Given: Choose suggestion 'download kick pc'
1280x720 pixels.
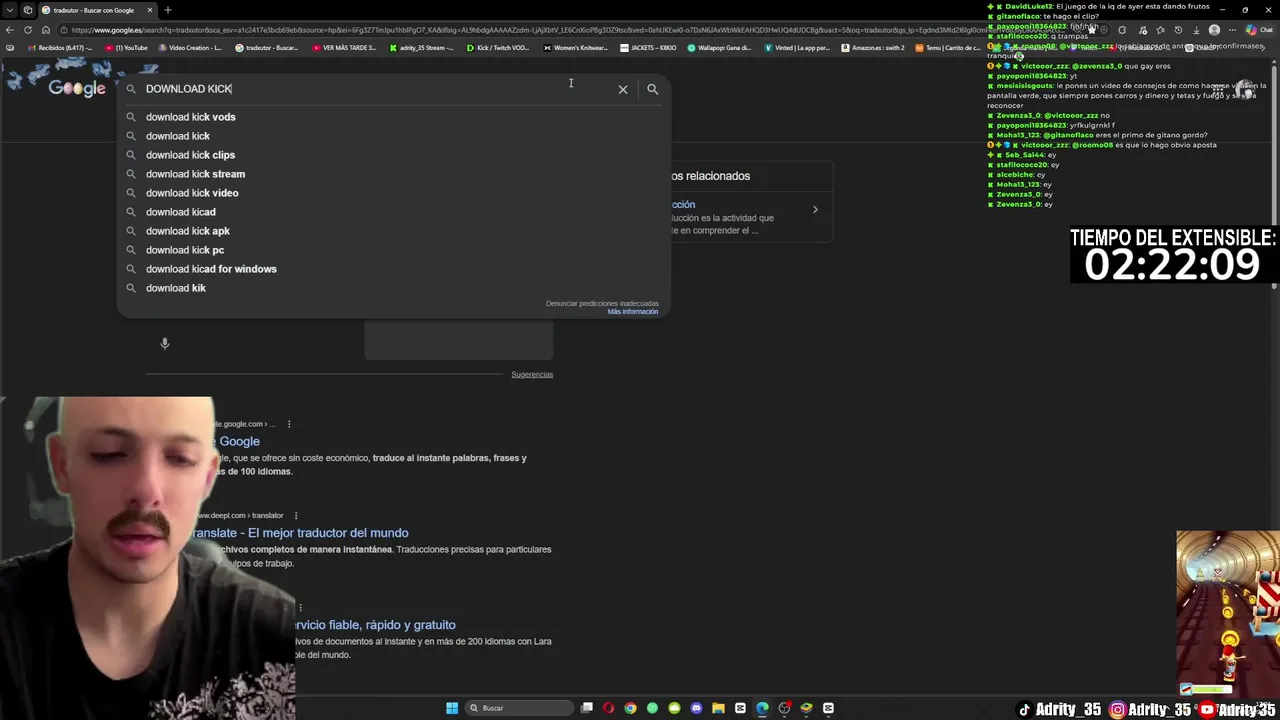Looking at the screenshot, I should coord(393,250).
